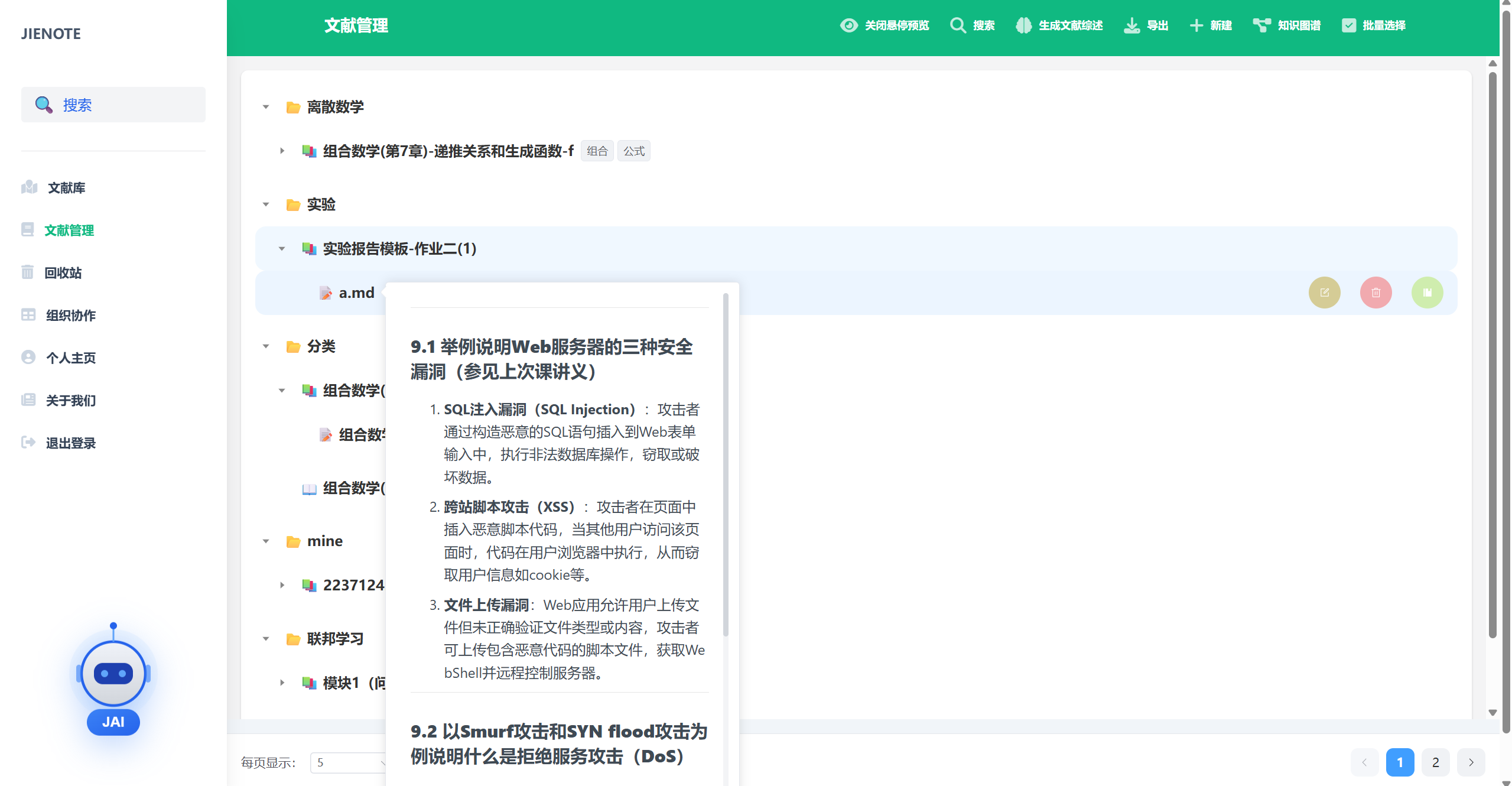Screen dimensions: 1512x786
Task: Collapse the 实验报告模板-作业二(1) item
Action: [x=282, y=249]
